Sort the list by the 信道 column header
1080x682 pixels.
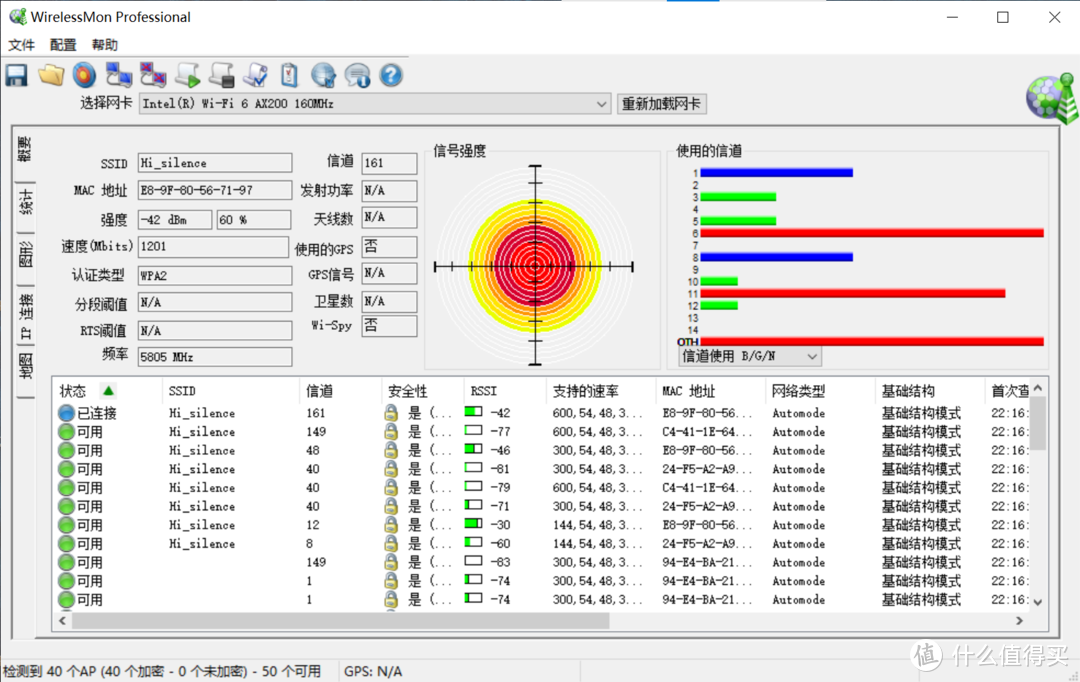pos(340,391)
